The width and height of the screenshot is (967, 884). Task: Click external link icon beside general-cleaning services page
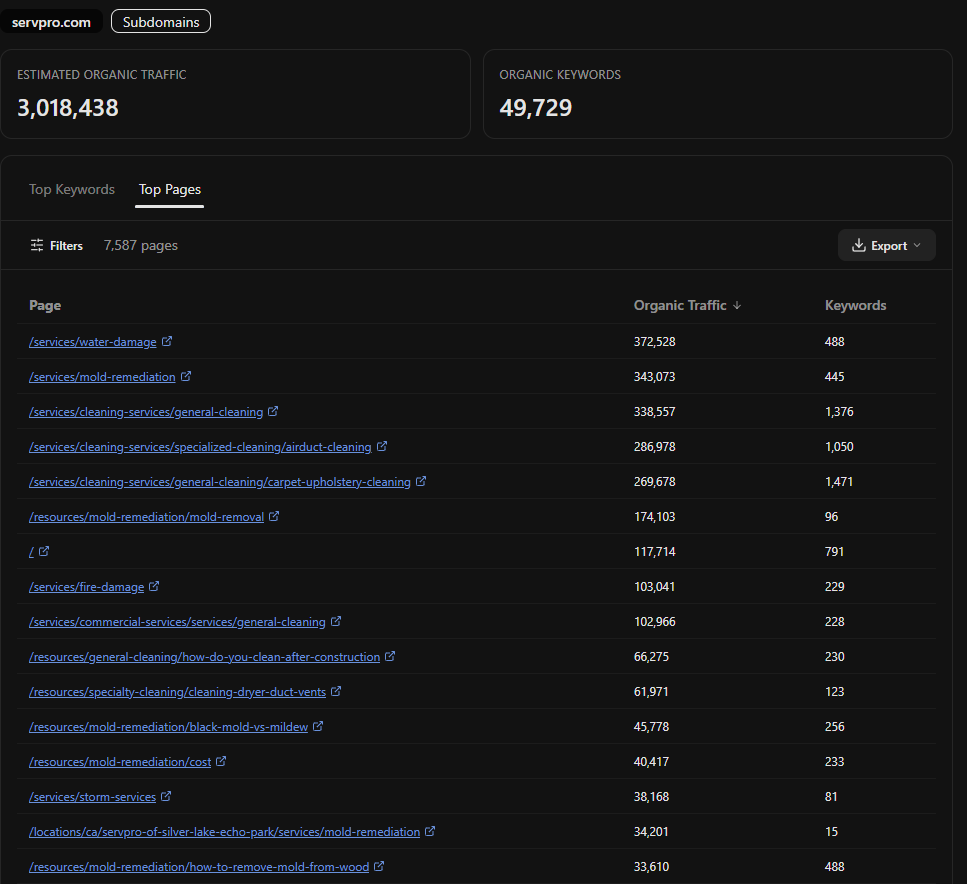pos(273,411)
